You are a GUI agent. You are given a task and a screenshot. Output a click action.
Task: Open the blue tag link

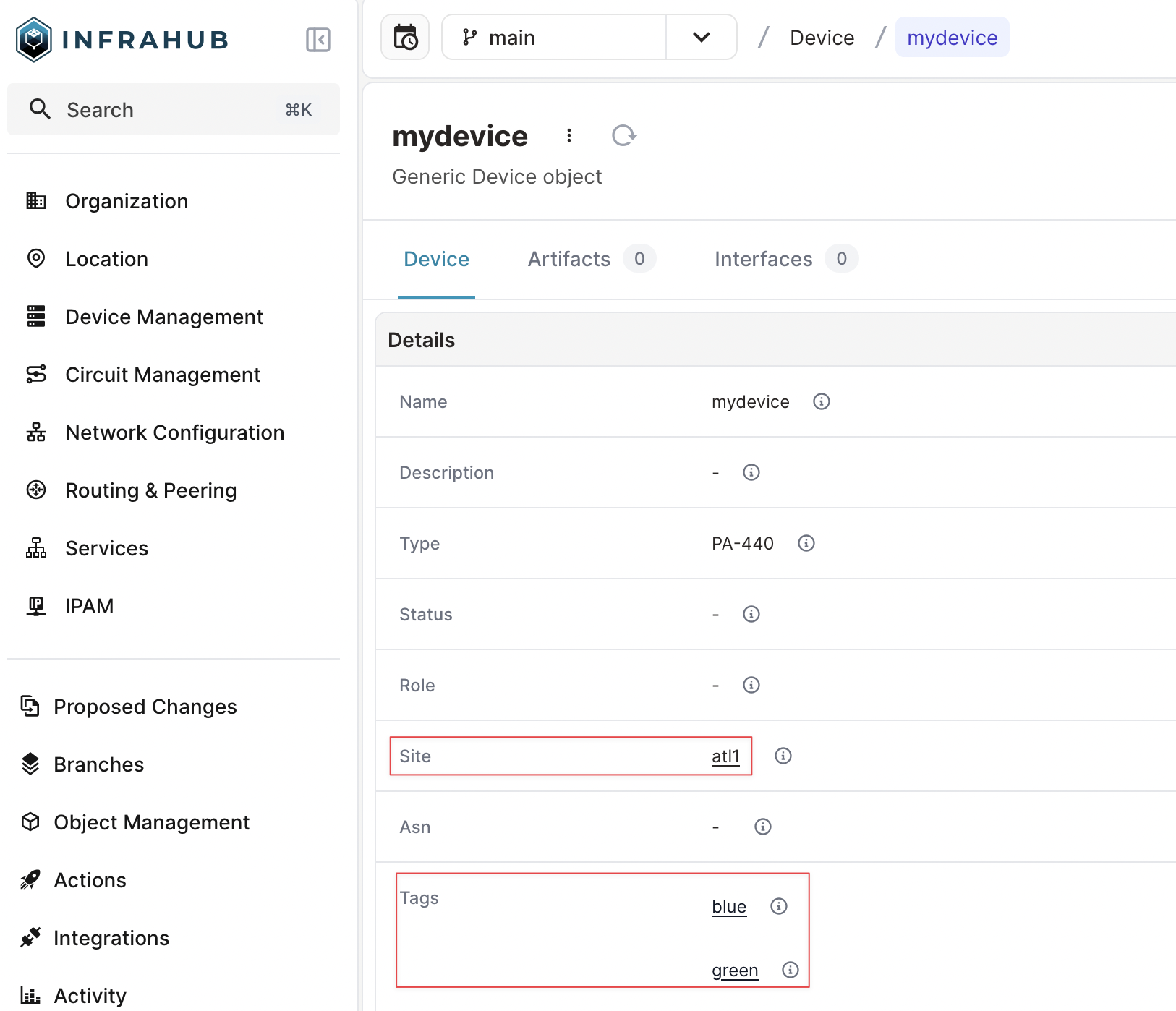click(x=729, y=907)
